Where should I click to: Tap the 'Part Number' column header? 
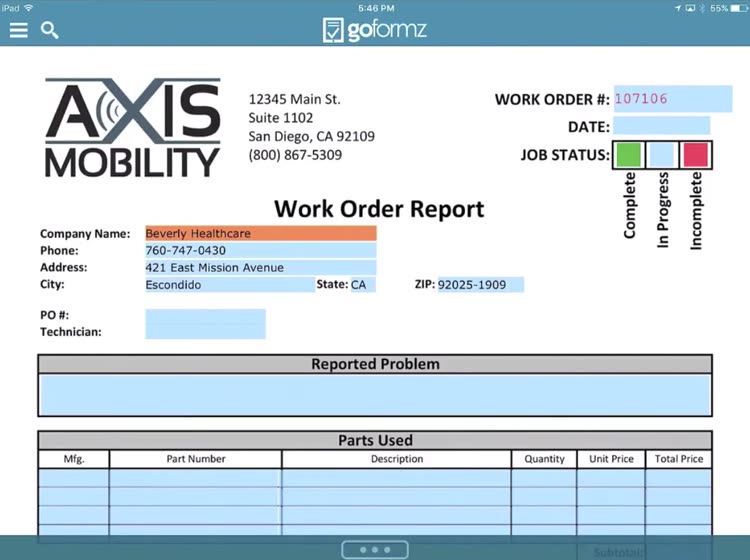point(196,459)
